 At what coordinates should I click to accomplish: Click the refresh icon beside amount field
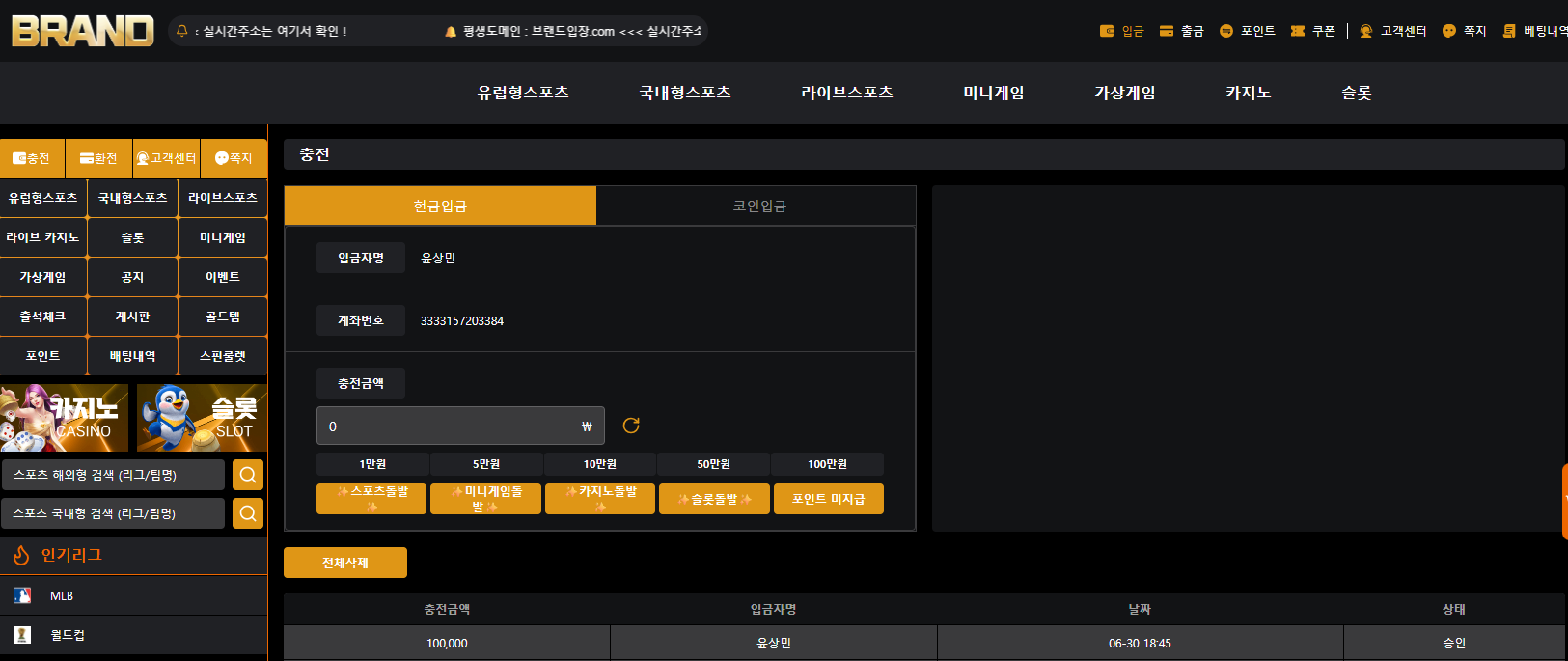pos(631,426)
